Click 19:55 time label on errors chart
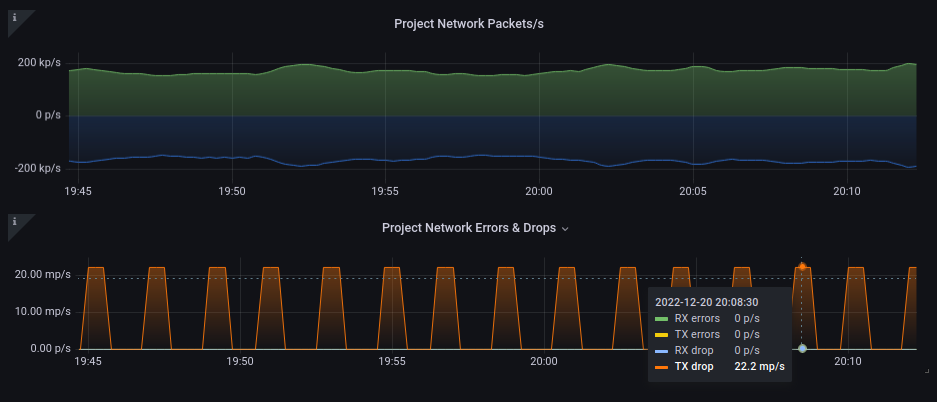The width and height of the screenshot is (937, 402). tap(391, 361)
